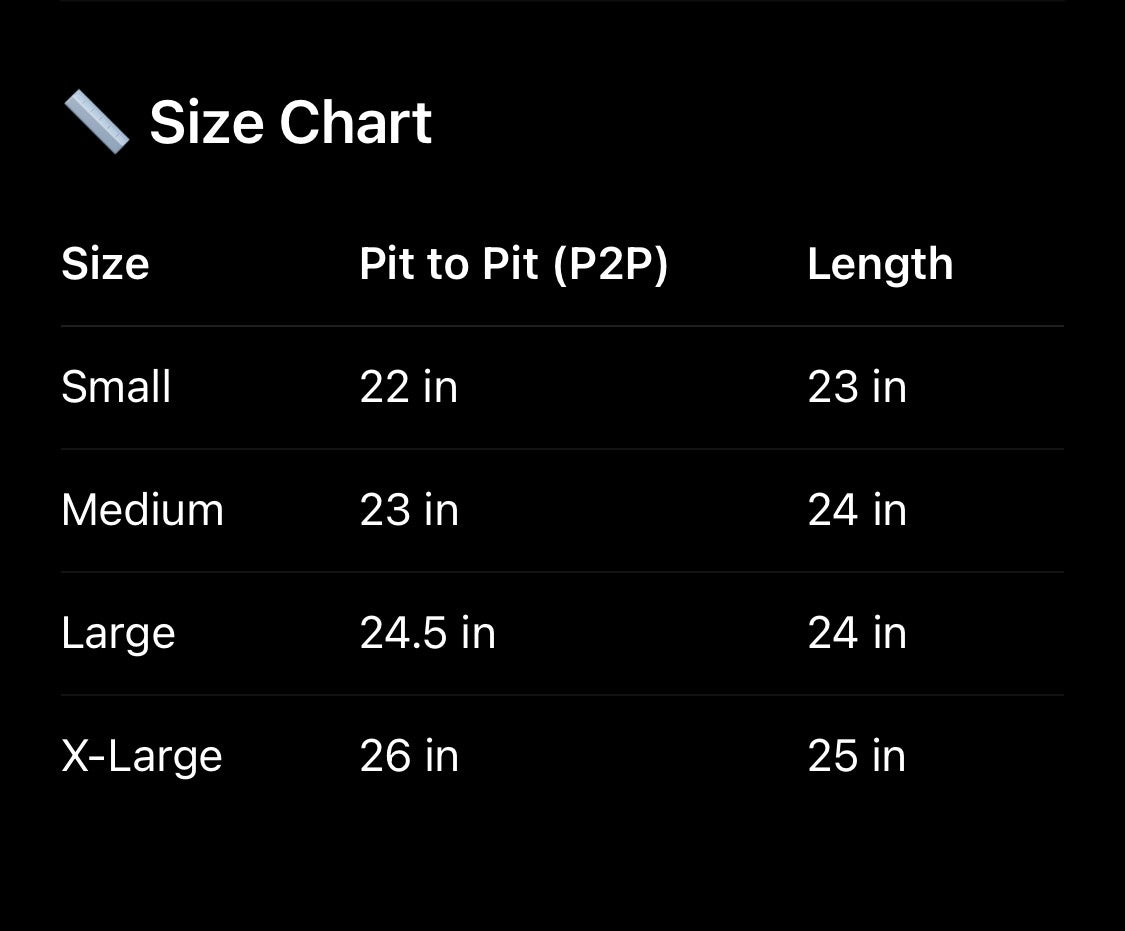
Task: Select the Small size row label
Action: coord(116,387)
